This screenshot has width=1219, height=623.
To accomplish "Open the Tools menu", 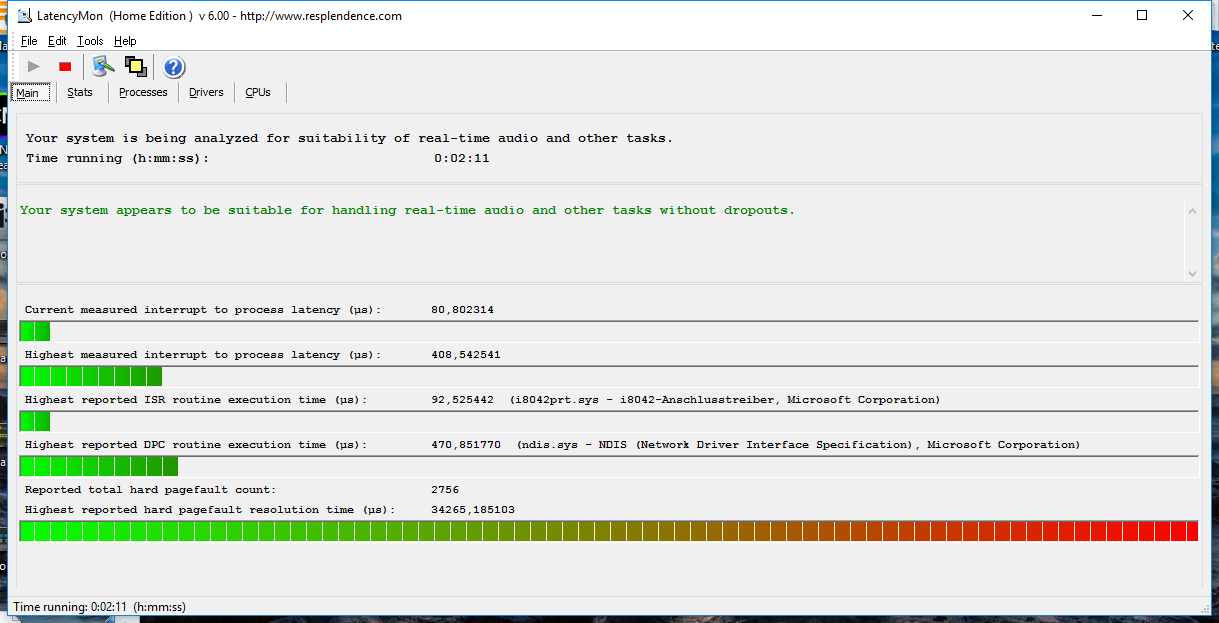I will [x=90, y=41].
